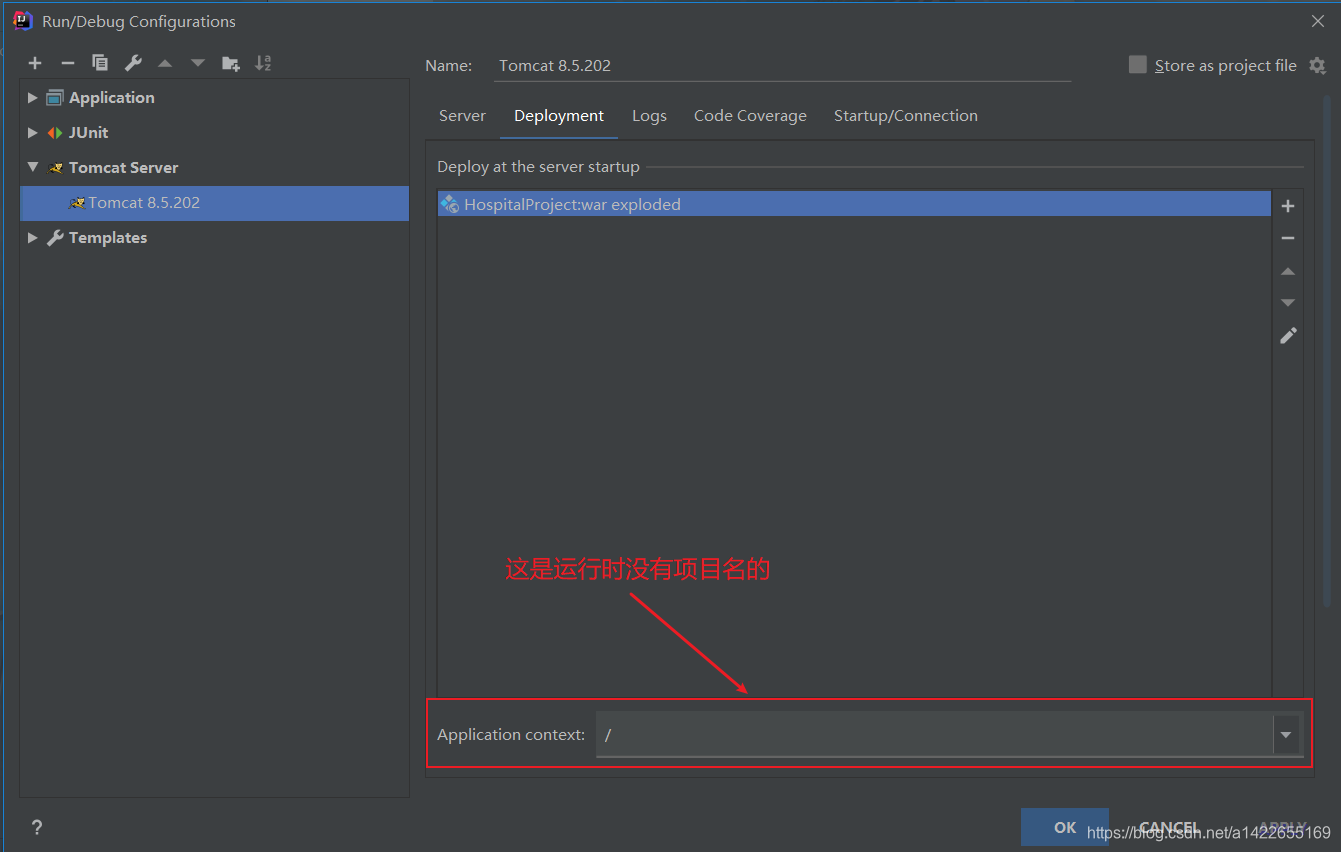Click the Application context text field
This screenshot has height=852, width=1341.
pos(934,735)
